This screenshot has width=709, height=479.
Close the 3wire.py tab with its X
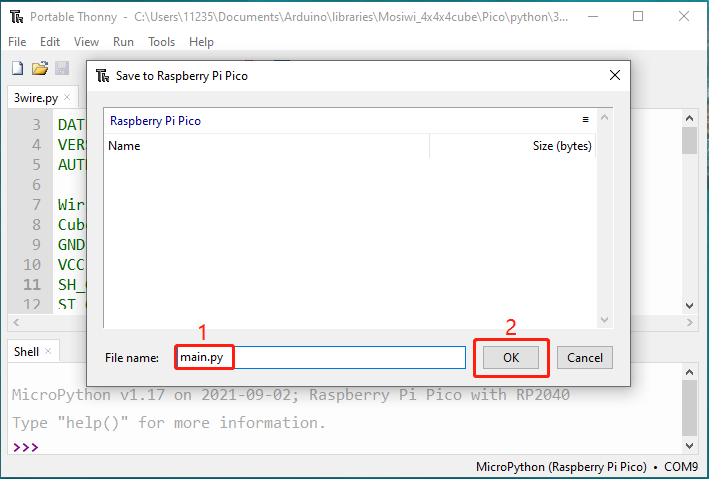(67, 97)
